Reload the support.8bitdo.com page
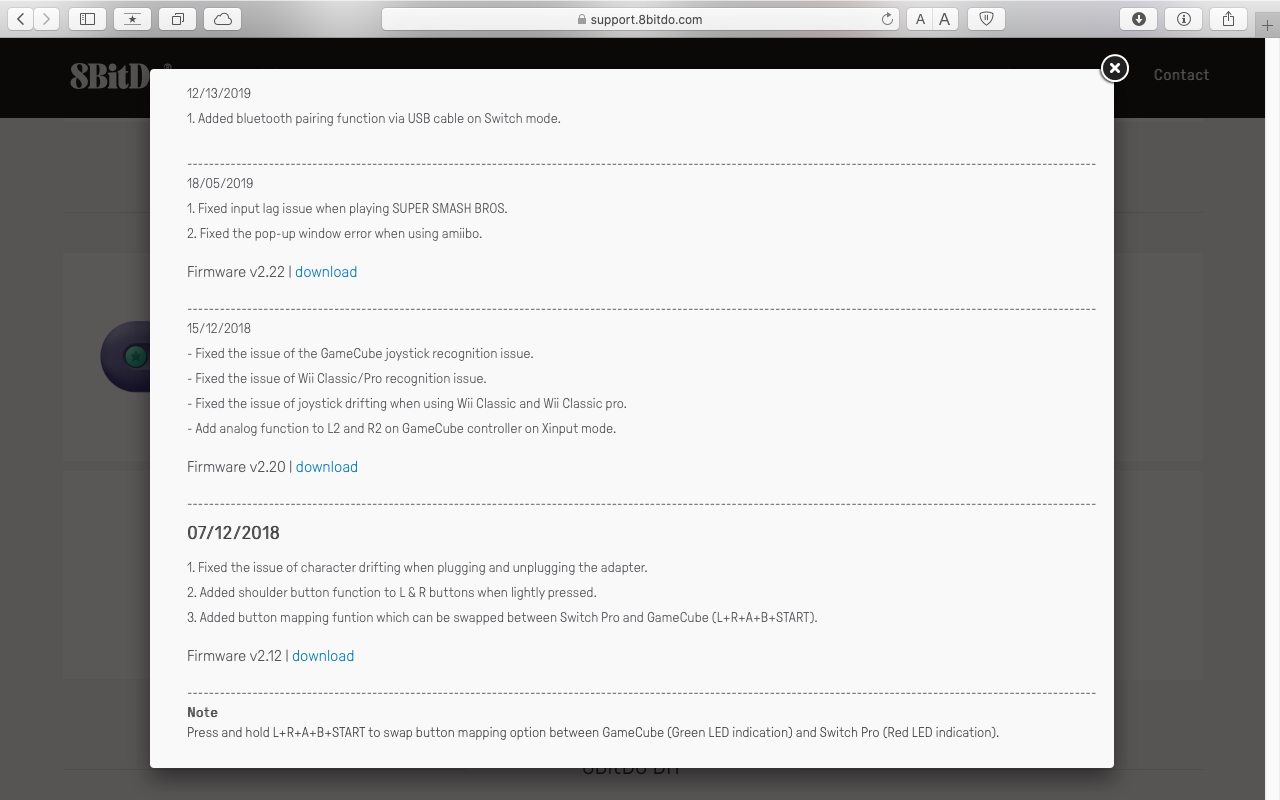 coord(887,19)
